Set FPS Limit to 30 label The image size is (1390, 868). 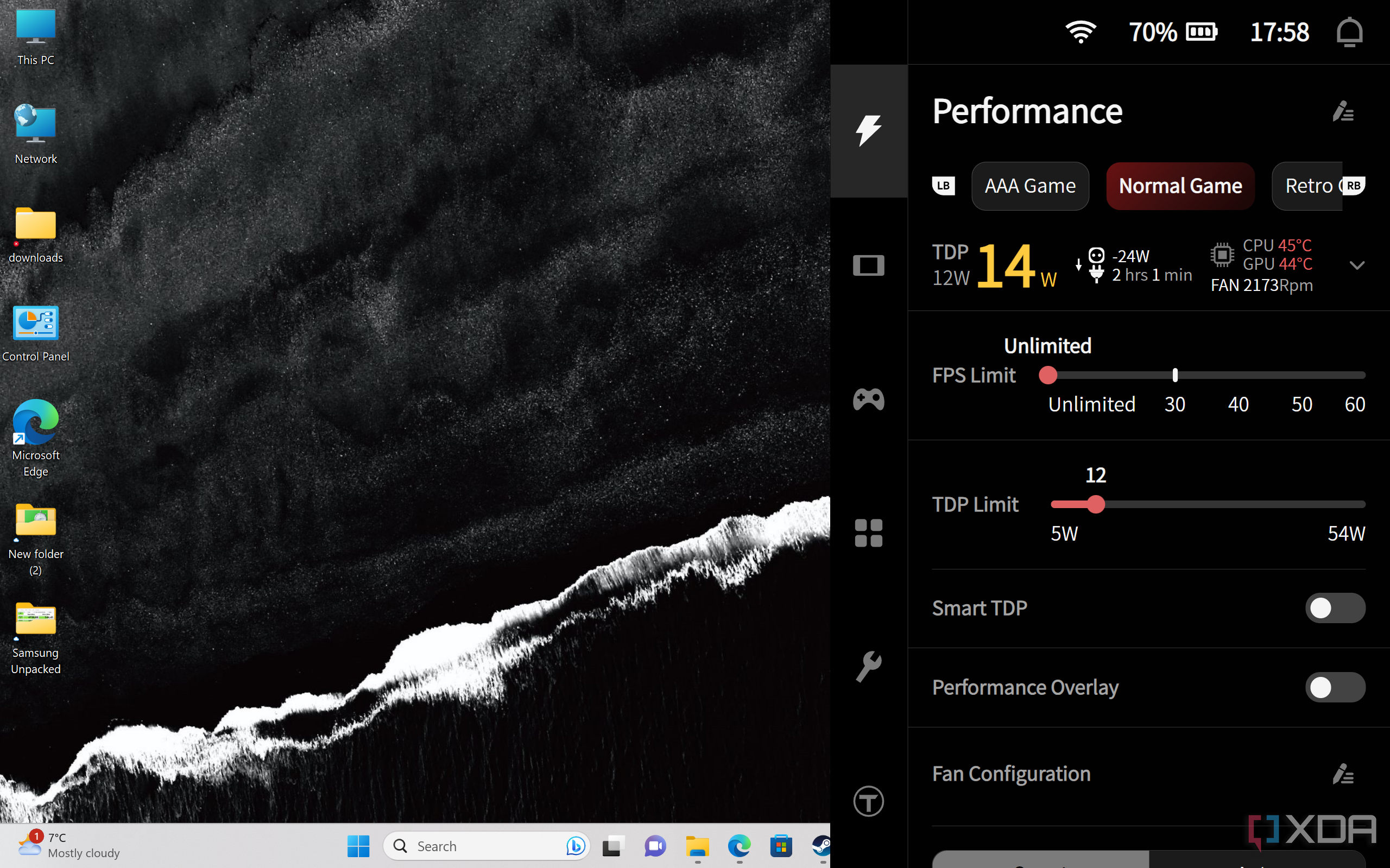pos(1174,404)
